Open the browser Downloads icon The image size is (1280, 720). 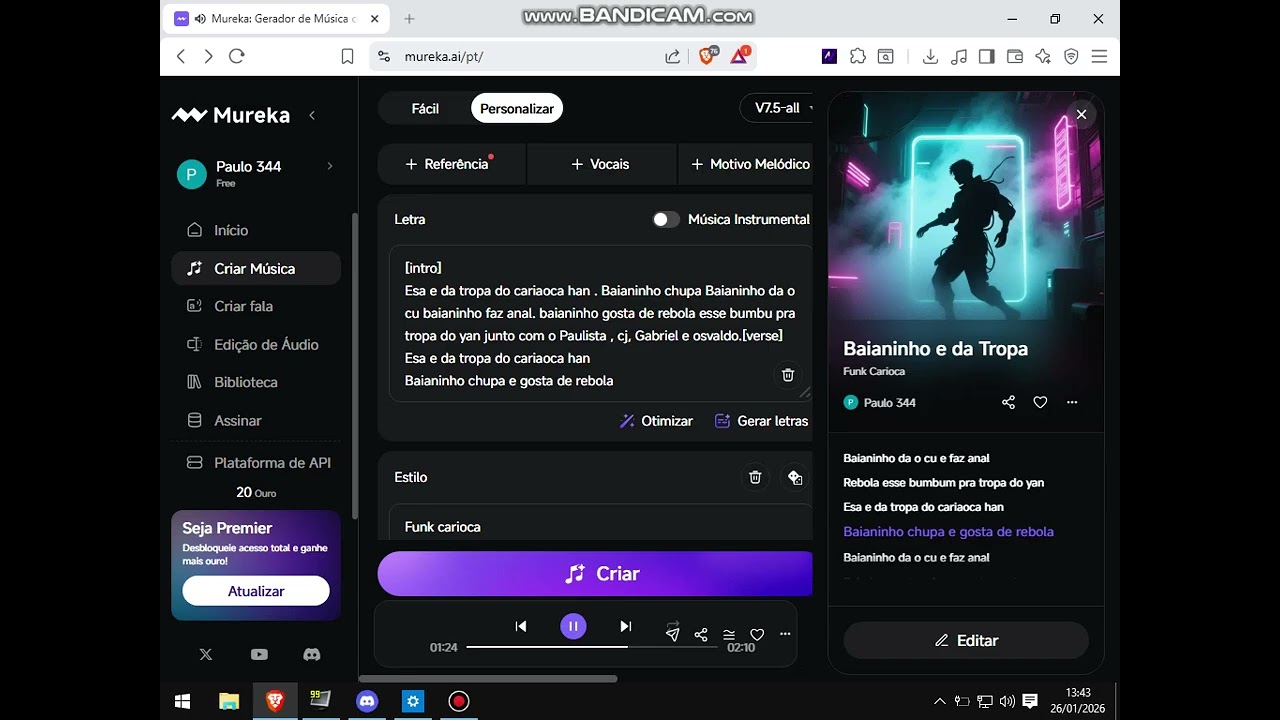930,56
